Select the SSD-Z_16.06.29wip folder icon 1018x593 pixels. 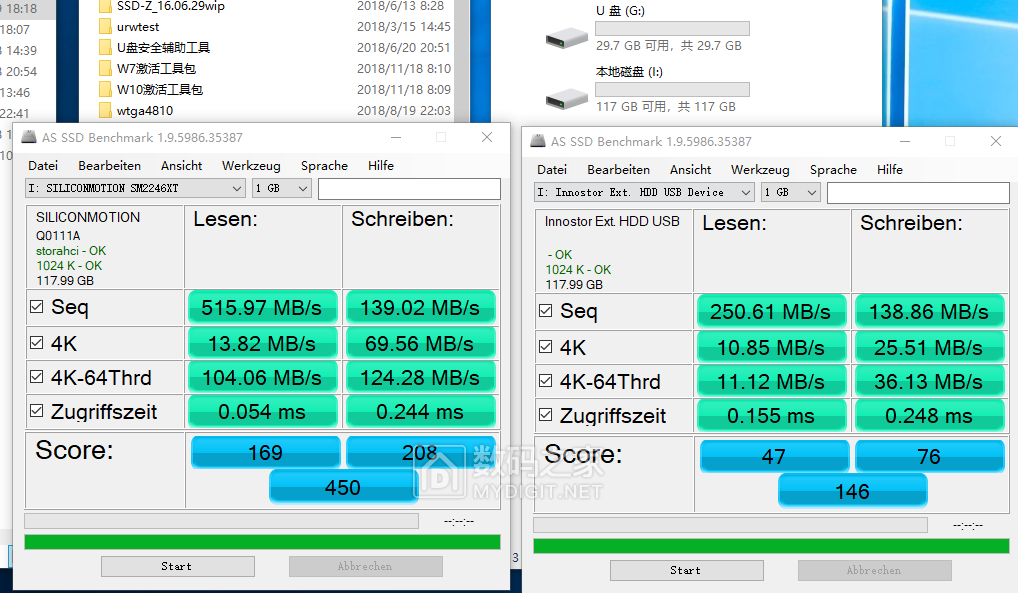click(105, 6)
